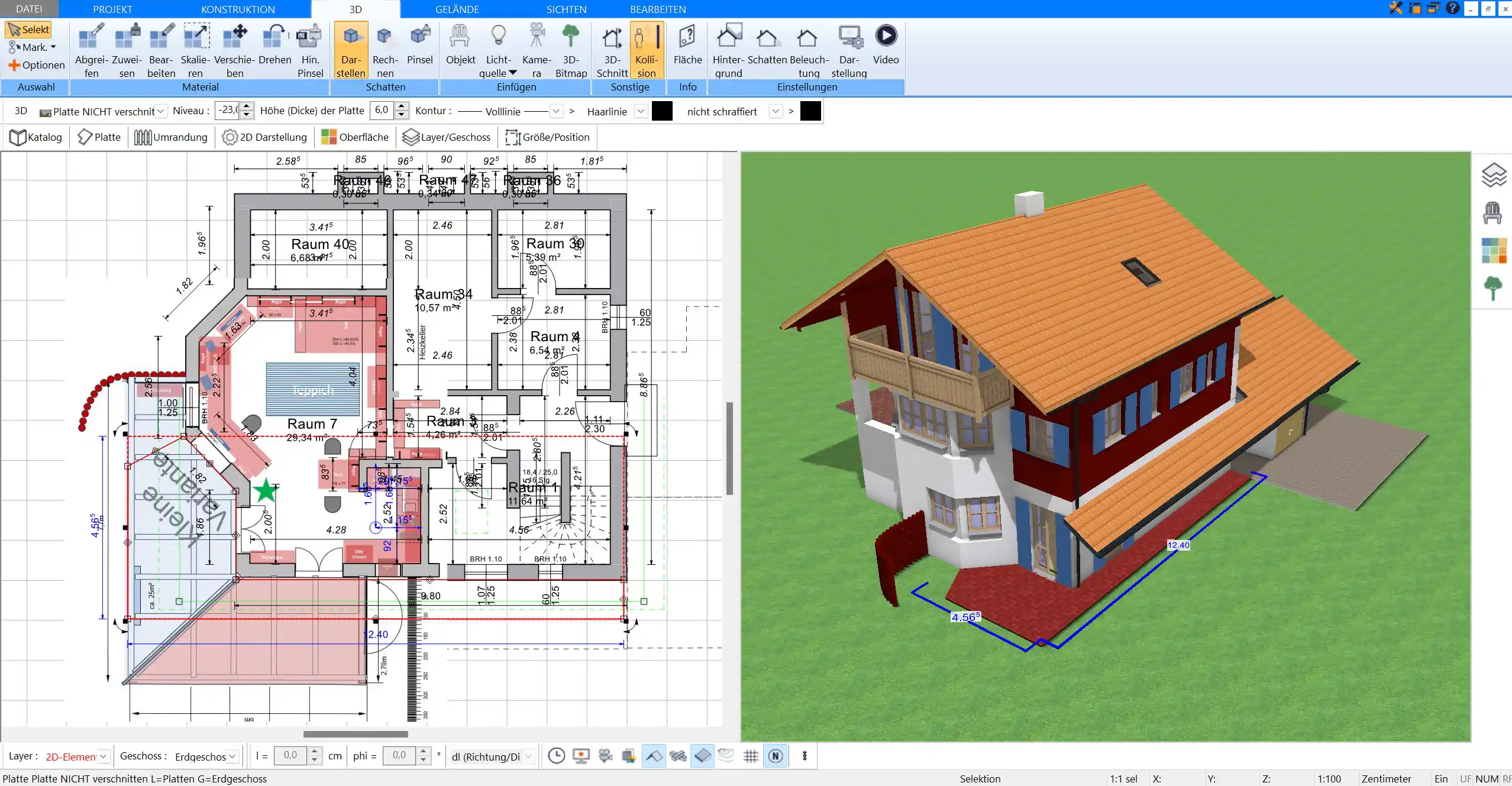This screenshot has height=786, width=1512.
Task: Switch to the GELÄNDE tab
Action: 457,9
